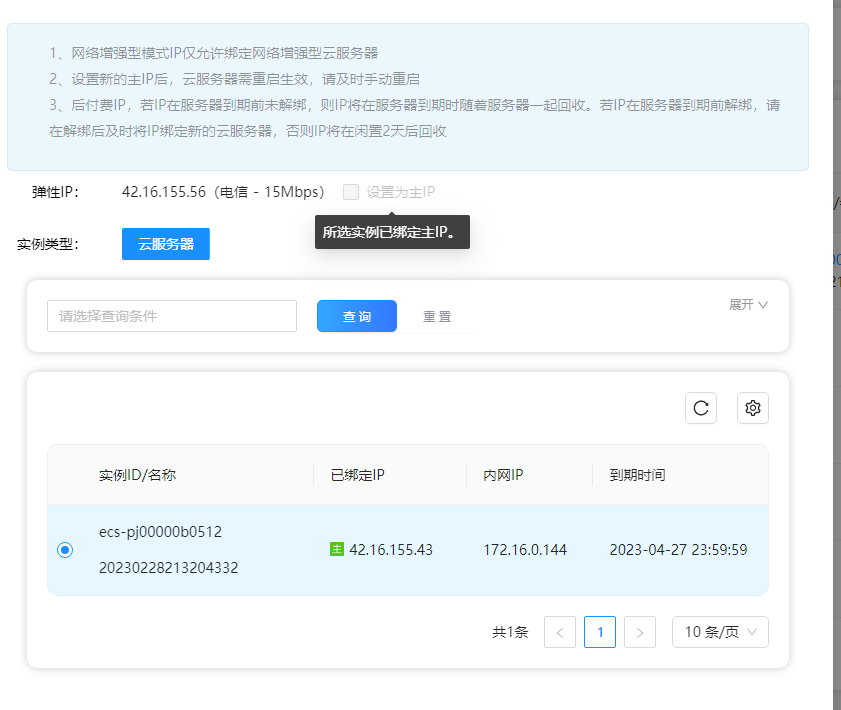The width and height of the screenshot is (841, 710).
Task: Click notice line 2 about 设置新的主IP后
Action: point(234,79)
